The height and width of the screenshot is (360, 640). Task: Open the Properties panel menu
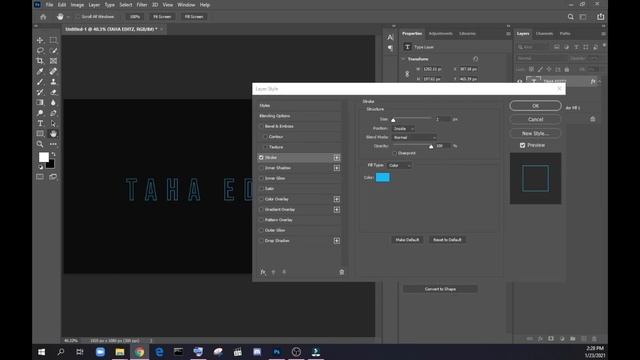pyautogui.click(x=508, y=34)
